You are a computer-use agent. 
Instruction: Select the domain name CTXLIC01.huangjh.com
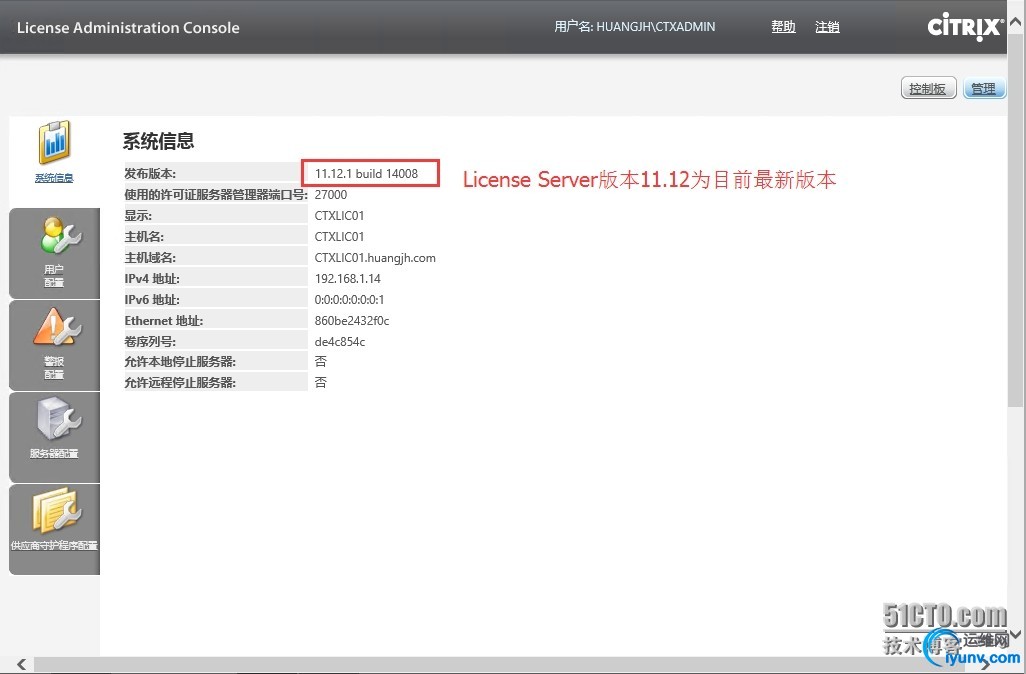pos(375,258)
